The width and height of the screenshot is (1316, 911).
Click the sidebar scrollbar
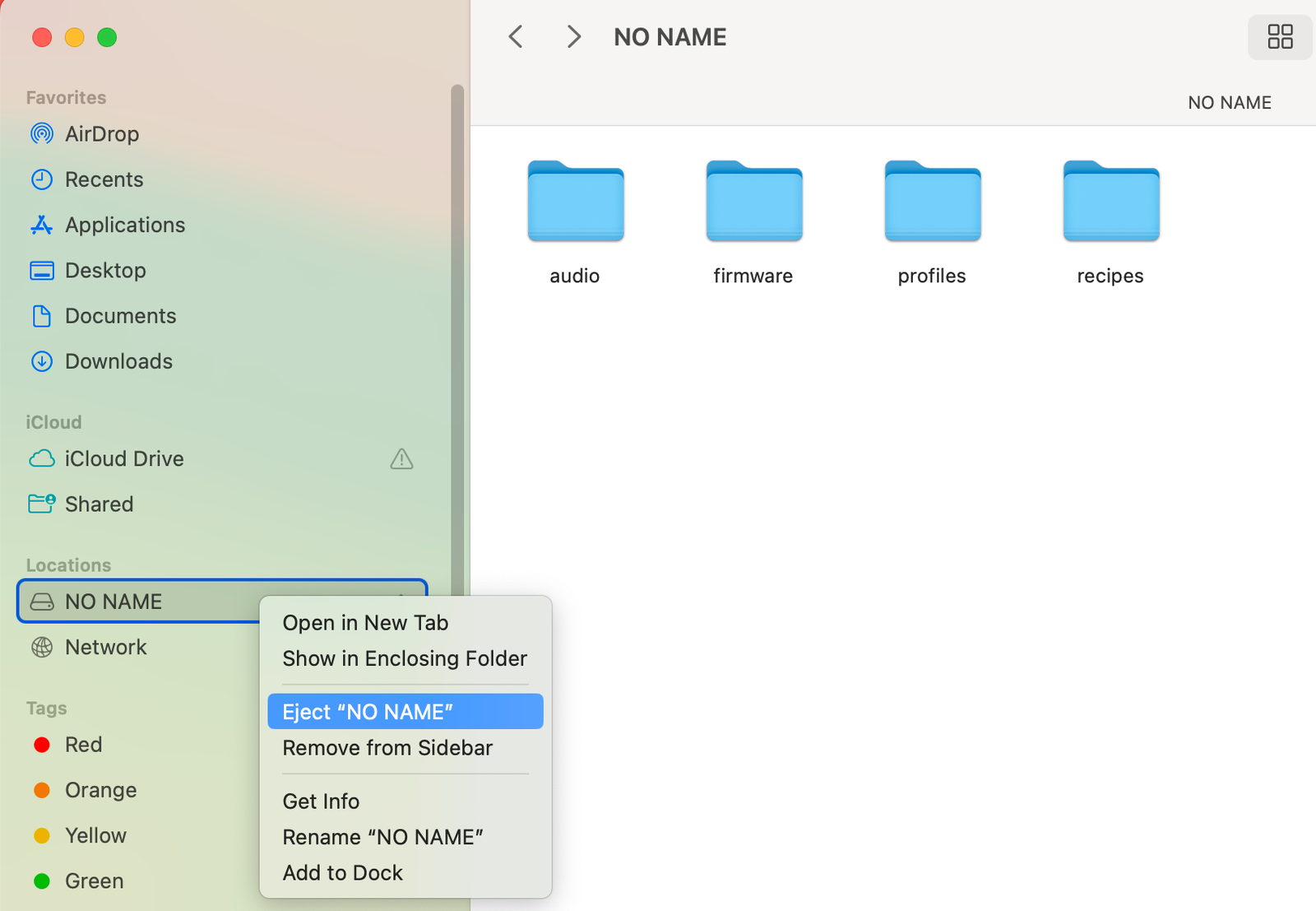coord(457,339)
